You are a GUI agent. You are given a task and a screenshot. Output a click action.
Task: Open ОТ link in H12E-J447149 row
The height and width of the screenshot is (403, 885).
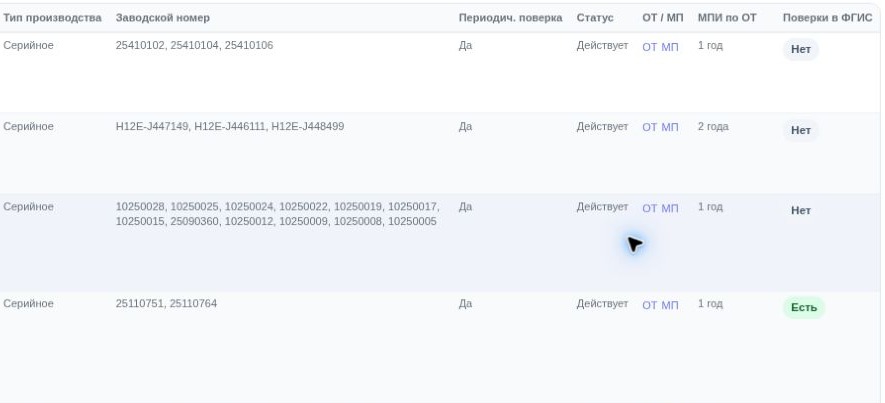[x=649, y=127]
